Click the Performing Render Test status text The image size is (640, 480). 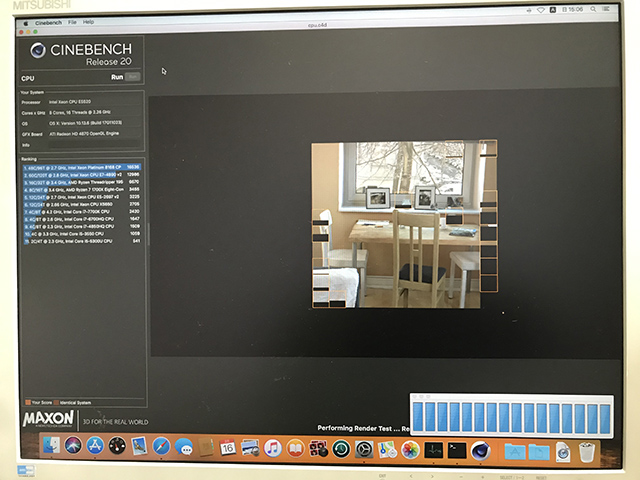click(x=363, y=428)
